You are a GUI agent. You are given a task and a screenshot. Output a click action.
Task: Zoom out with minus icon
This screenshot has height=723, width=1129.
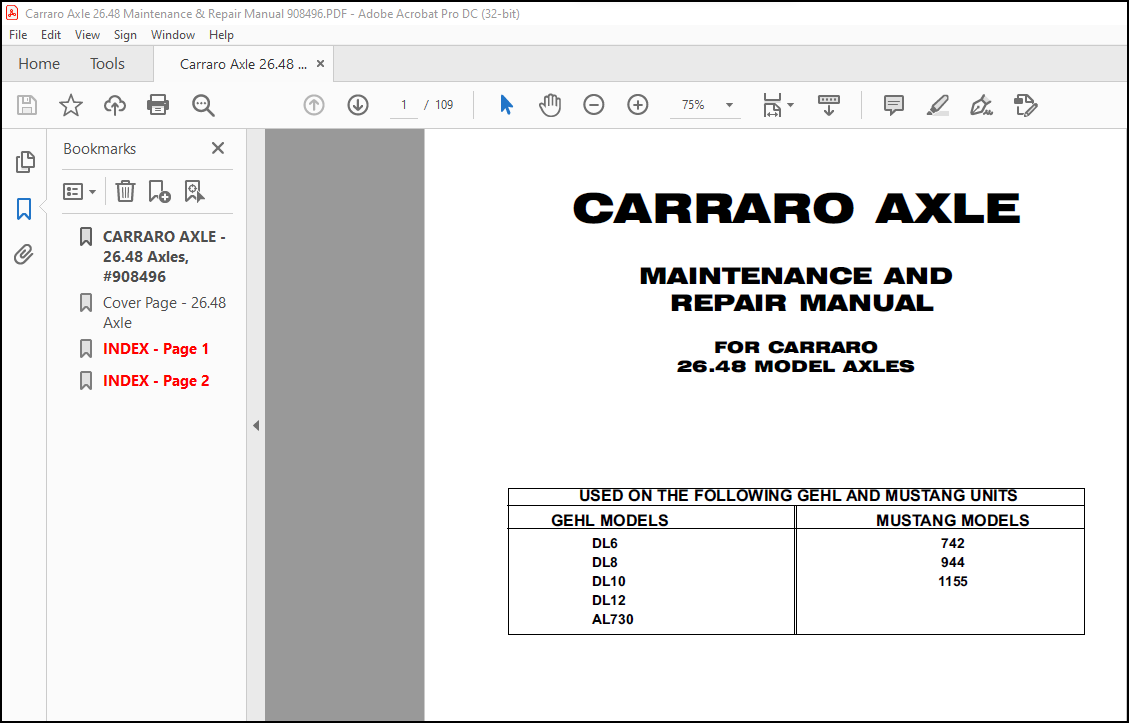point(593,105)
